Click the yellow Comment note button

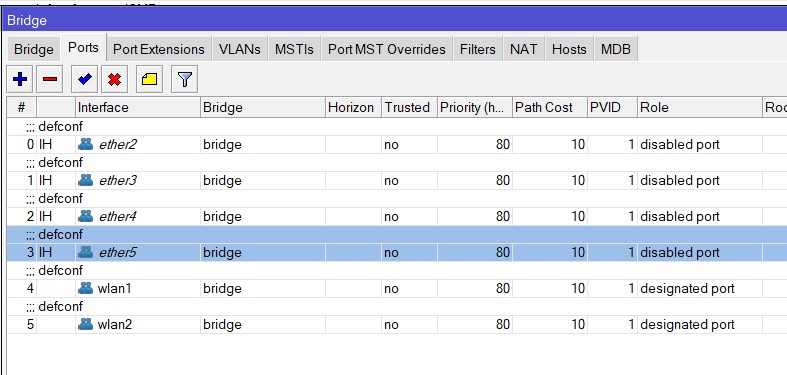click(x=150, y=79)
